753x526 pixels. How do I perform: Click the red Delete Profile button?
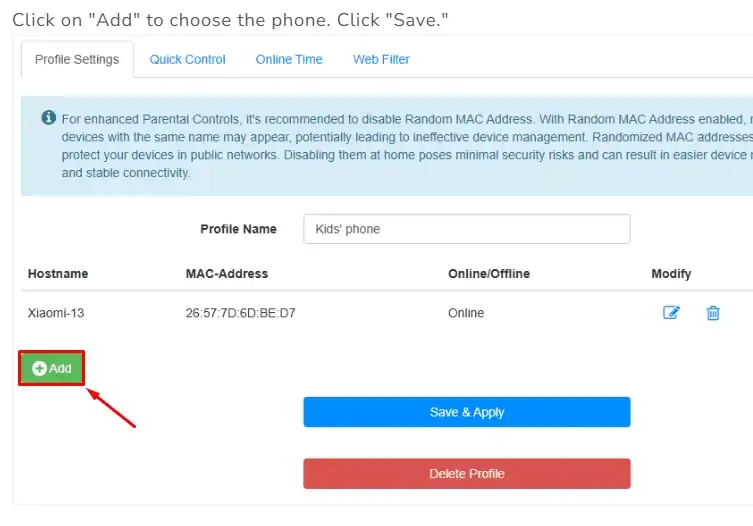click(x=467, y=474)
